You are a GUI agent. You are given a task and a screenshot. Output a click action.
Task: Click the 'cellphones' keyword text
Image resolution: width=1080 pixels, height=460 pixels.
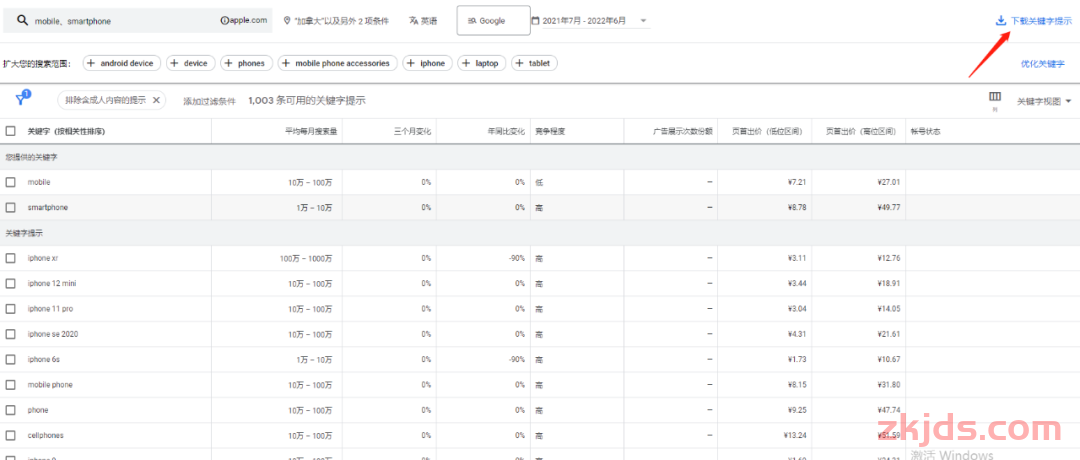tap(46, 436)
